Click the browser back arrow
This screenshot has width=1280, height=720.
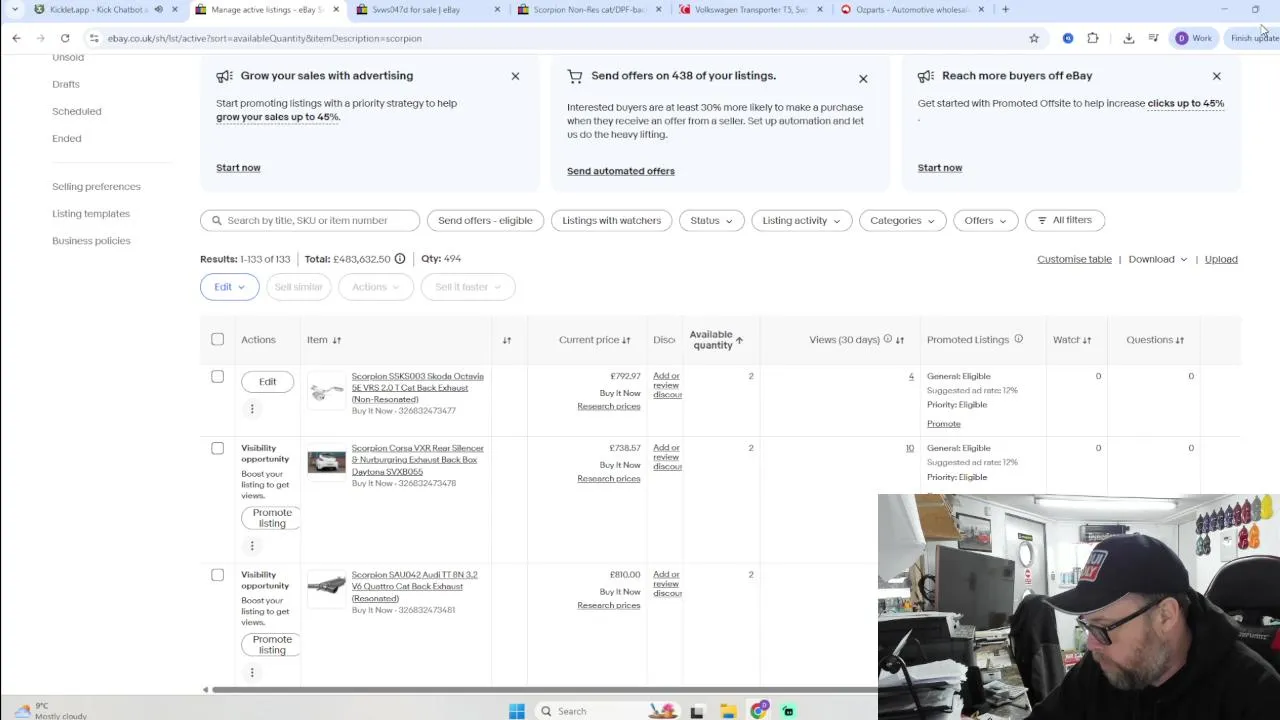(16, 38)
